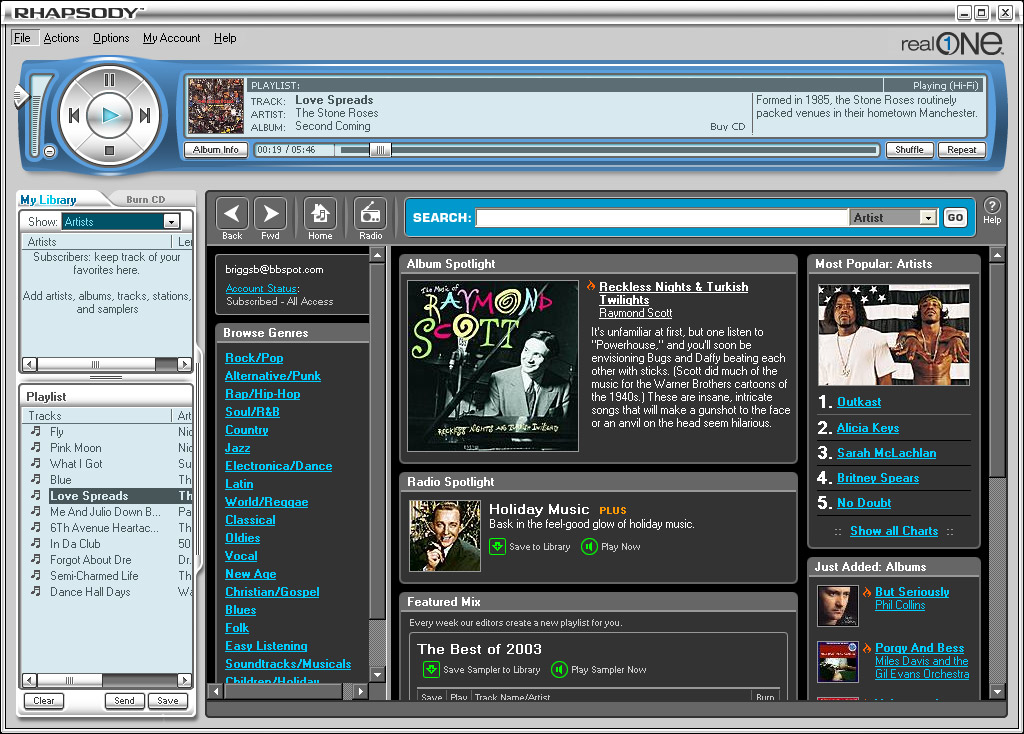Click the track position slider thumb
The width and height of the screenshot is (1024, 734).
(380, 150)
